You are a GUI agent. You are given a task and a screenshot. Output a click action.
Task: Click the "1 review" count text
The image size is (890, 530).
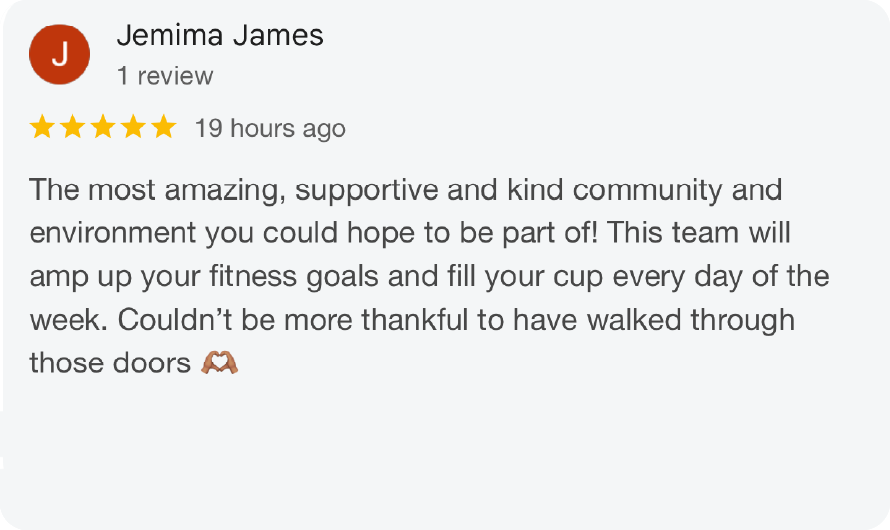pyautogui.click(x=165, y=76)
